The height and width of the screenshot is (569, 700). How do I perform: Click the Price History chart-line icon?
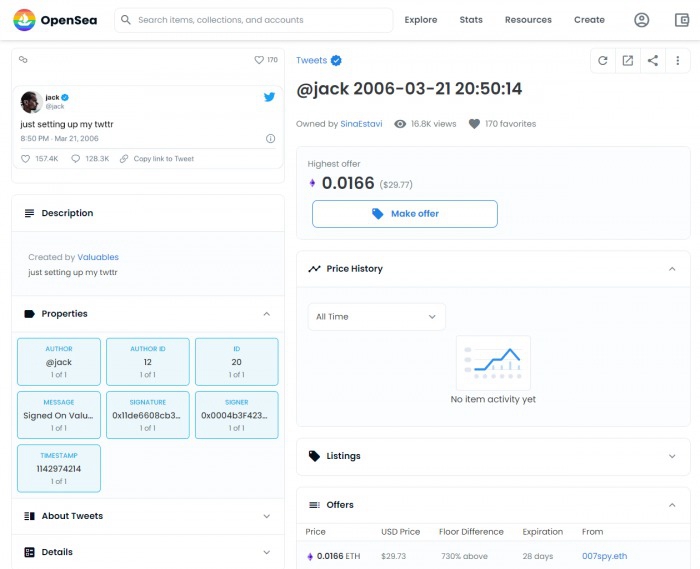tap(314, 269)
